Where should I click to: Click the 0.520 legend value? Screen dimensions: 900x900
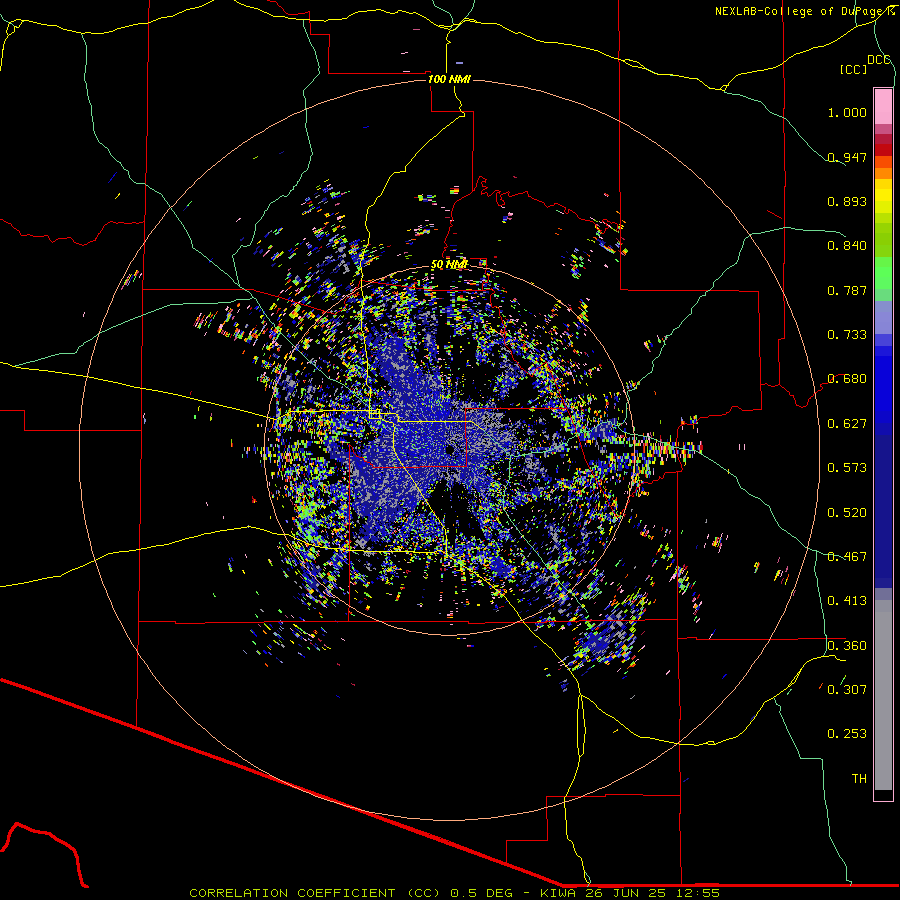point(847,513)
